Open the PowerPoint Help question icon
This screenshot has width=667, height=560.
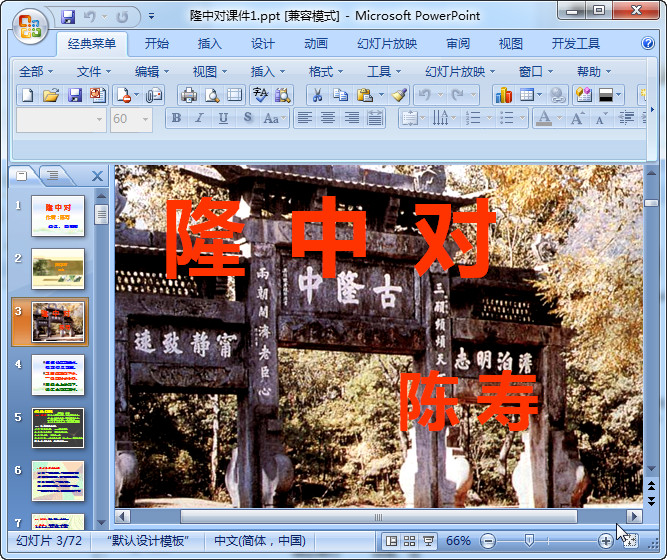(647, 43)
